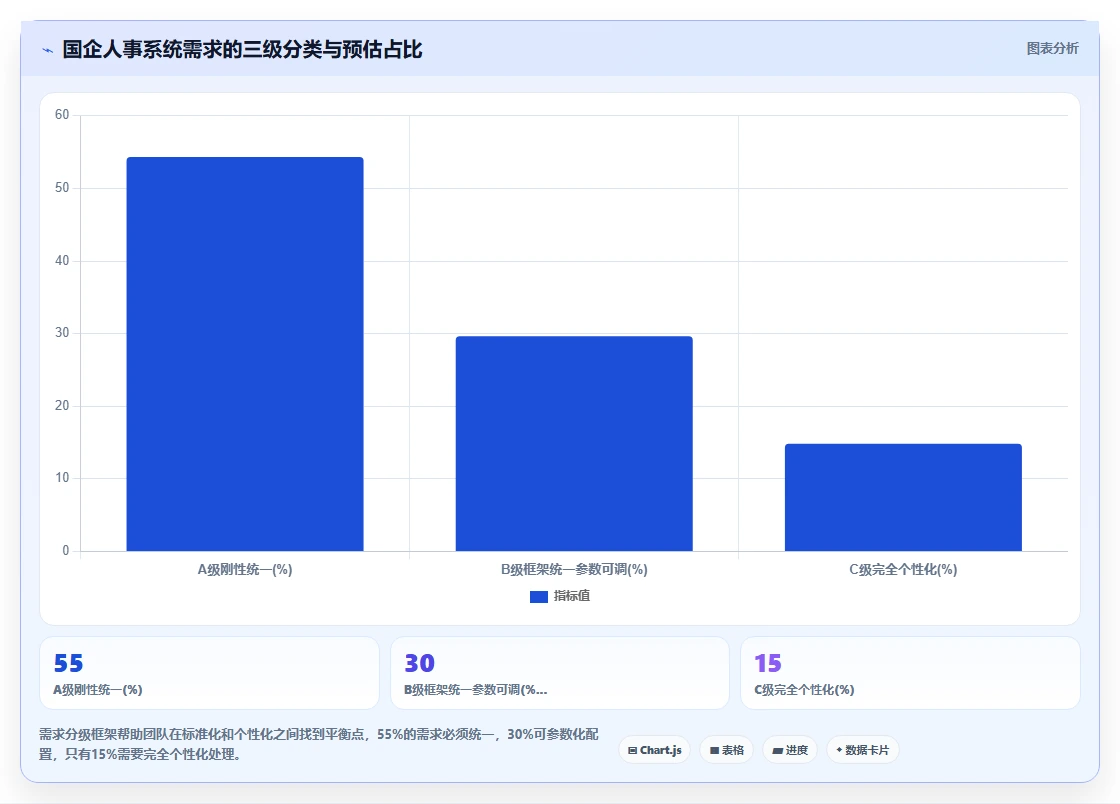Click the card caption C级完全个性化(%) under 15
1120x804 pixels.
[804, 690]
